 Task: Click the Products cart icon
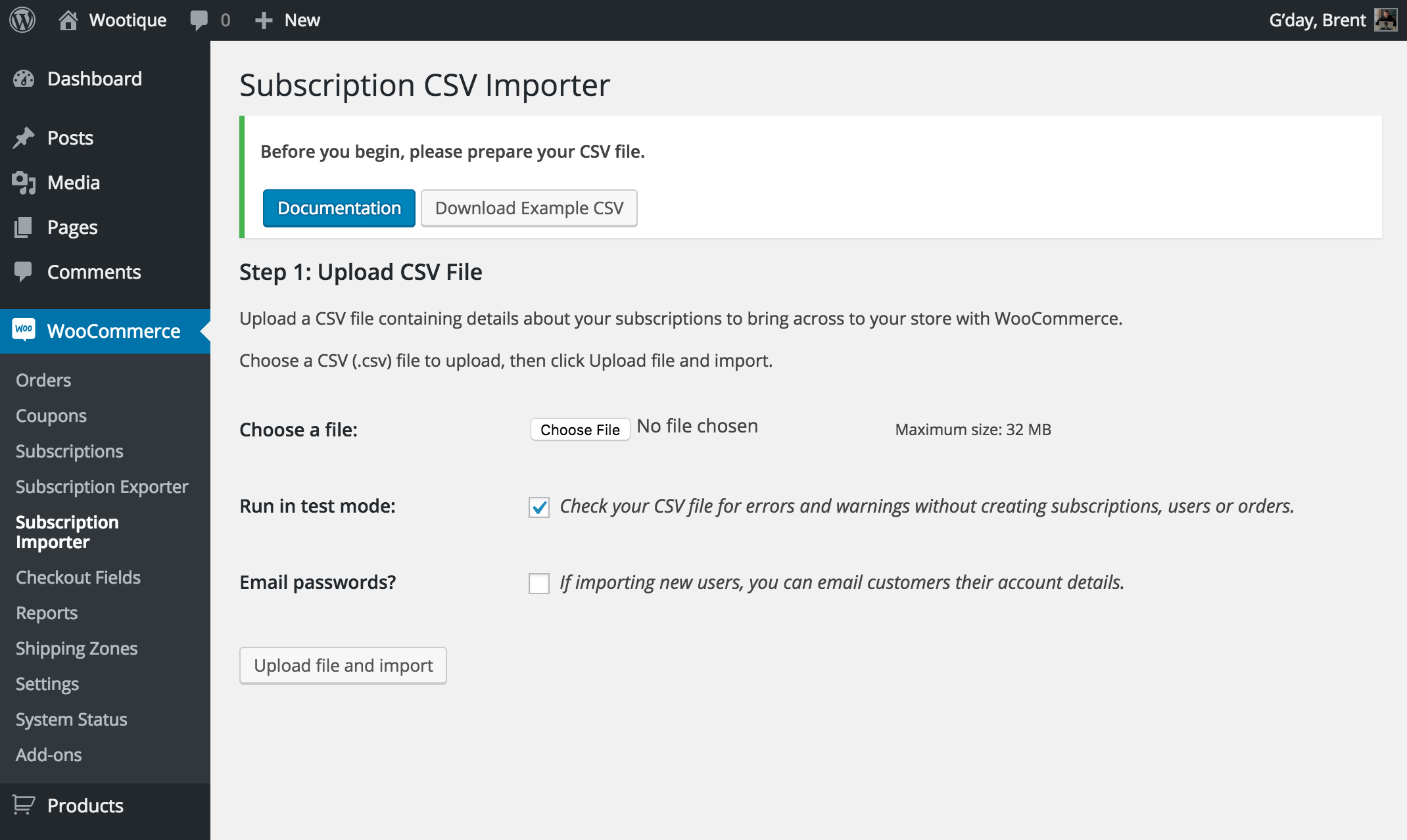pos(24,805)
